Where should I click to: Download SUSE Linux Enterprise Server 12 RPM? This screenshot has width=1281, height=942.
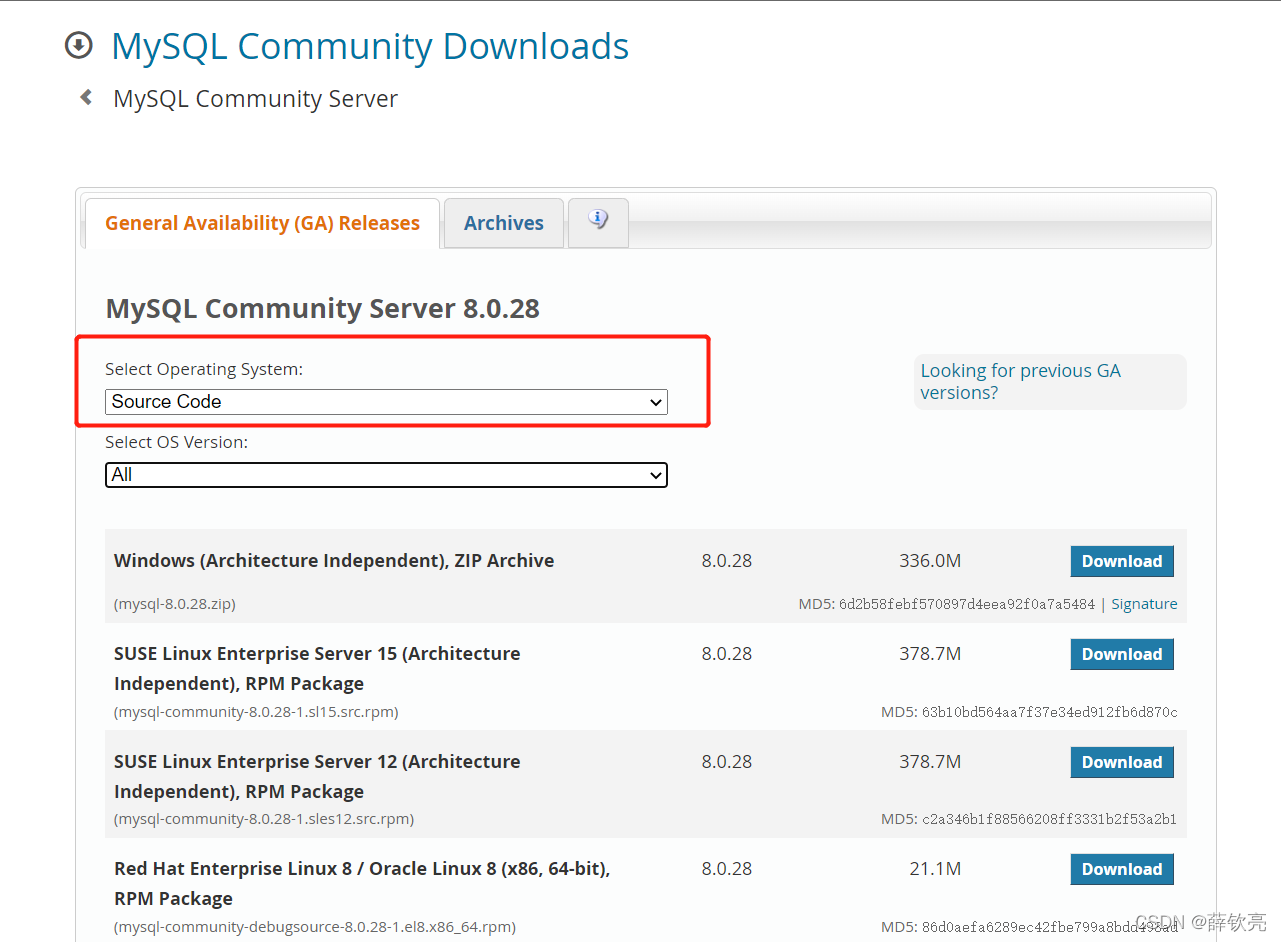point(1122,762)
